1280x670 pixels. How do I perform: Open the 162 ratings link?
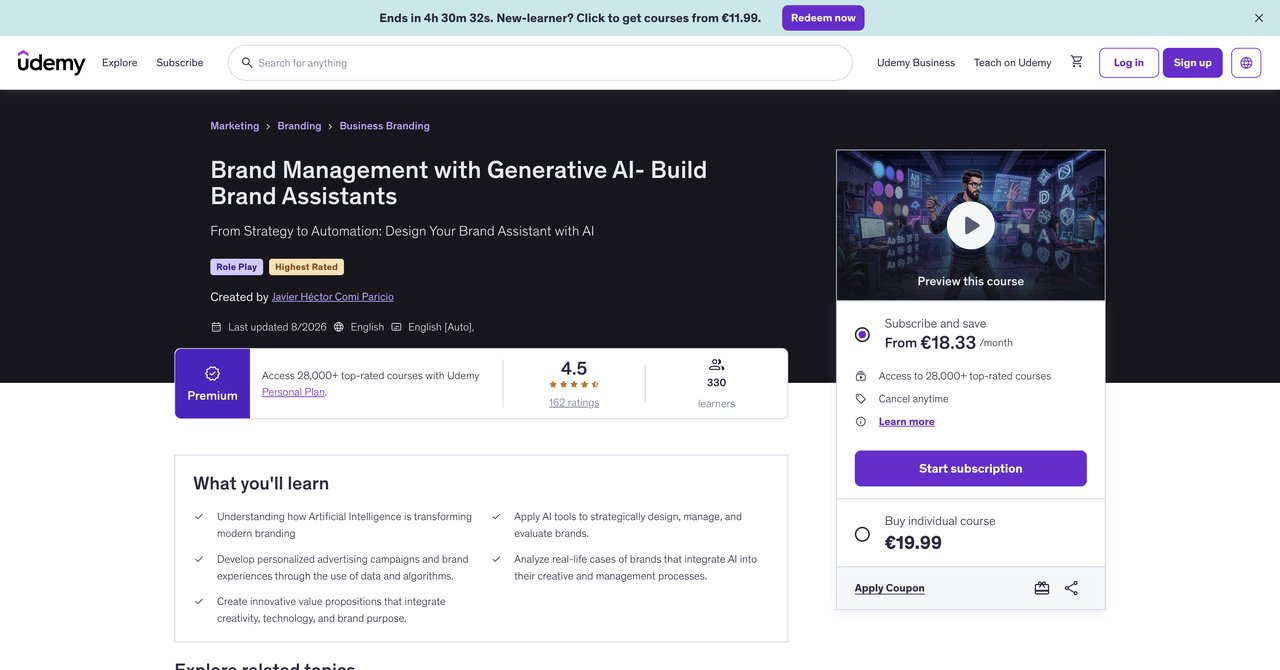pyautogui.click(x=574, y=403)
